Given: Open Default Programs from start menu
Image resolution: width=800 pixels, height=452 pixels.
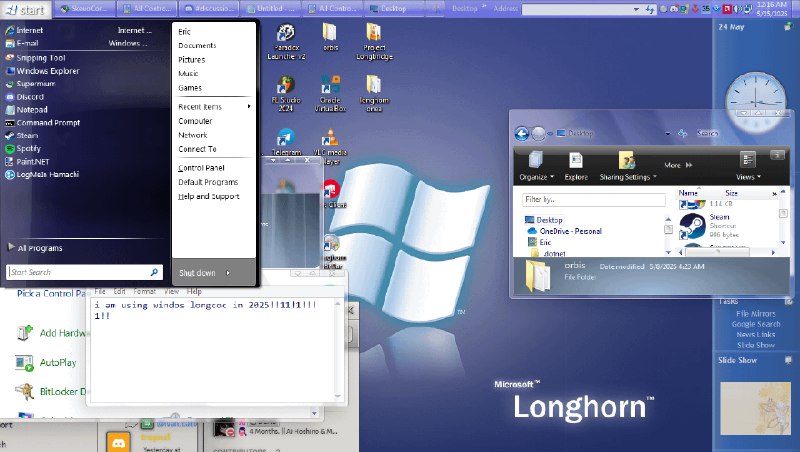Looking at the screenshot, I should 208,182.
